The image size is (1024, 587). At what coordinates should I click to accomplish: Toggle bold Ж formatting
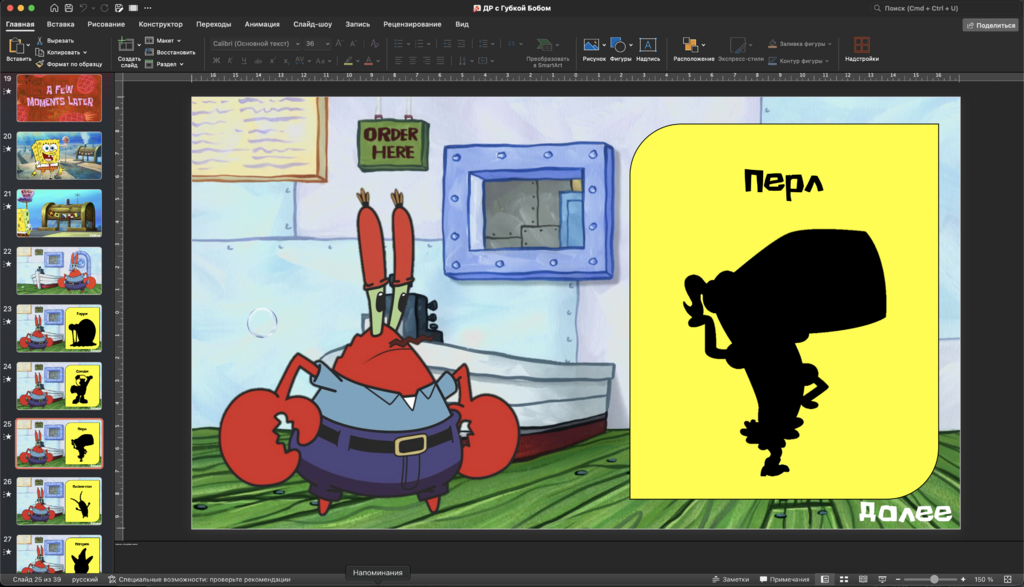click(x=216, y=61)
